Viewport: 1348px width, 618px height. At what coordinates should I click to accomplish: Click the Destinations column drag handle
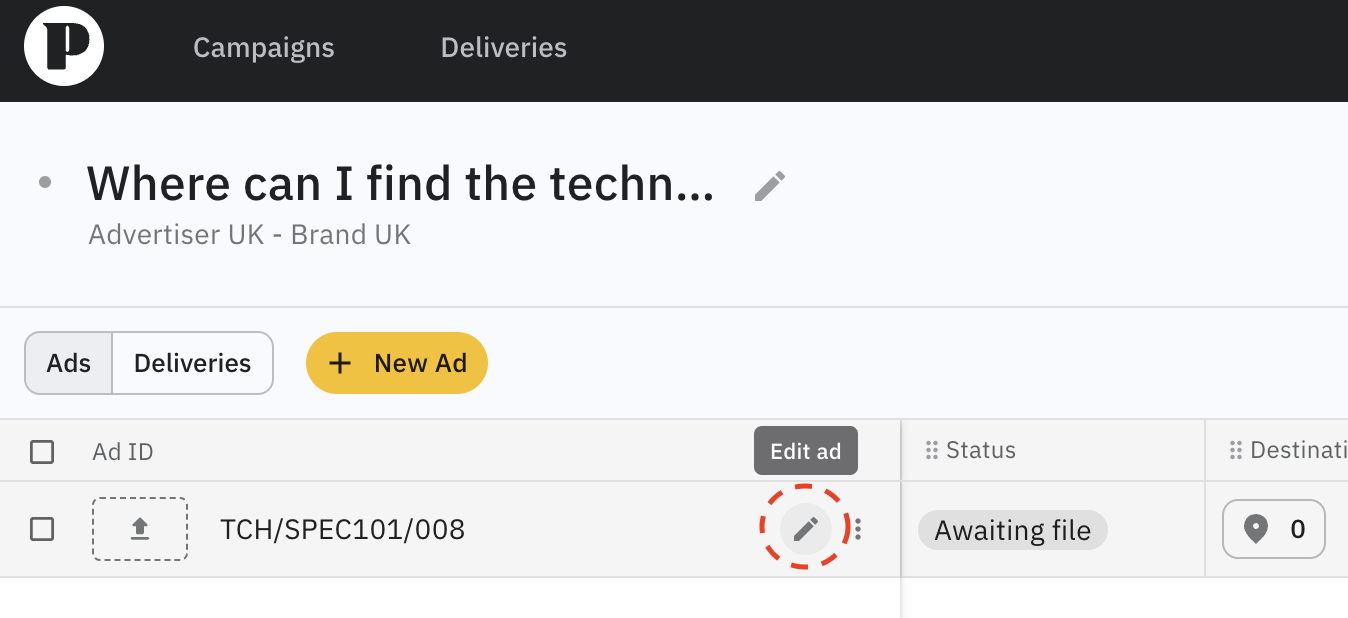click(1236, 451)
